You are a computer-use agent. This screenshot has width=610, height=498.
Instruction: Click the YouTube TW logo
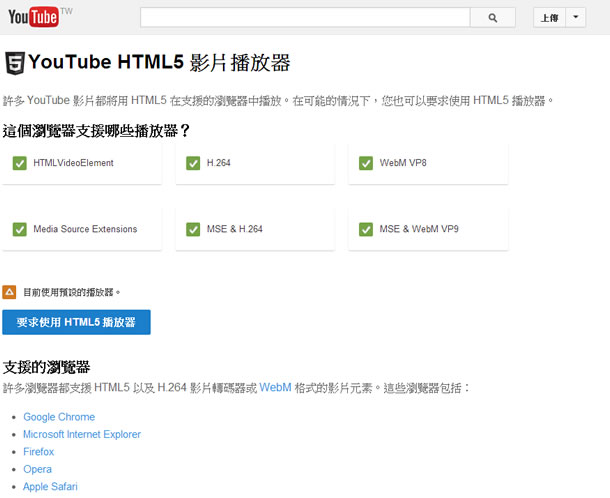click(x=40, y=17)
